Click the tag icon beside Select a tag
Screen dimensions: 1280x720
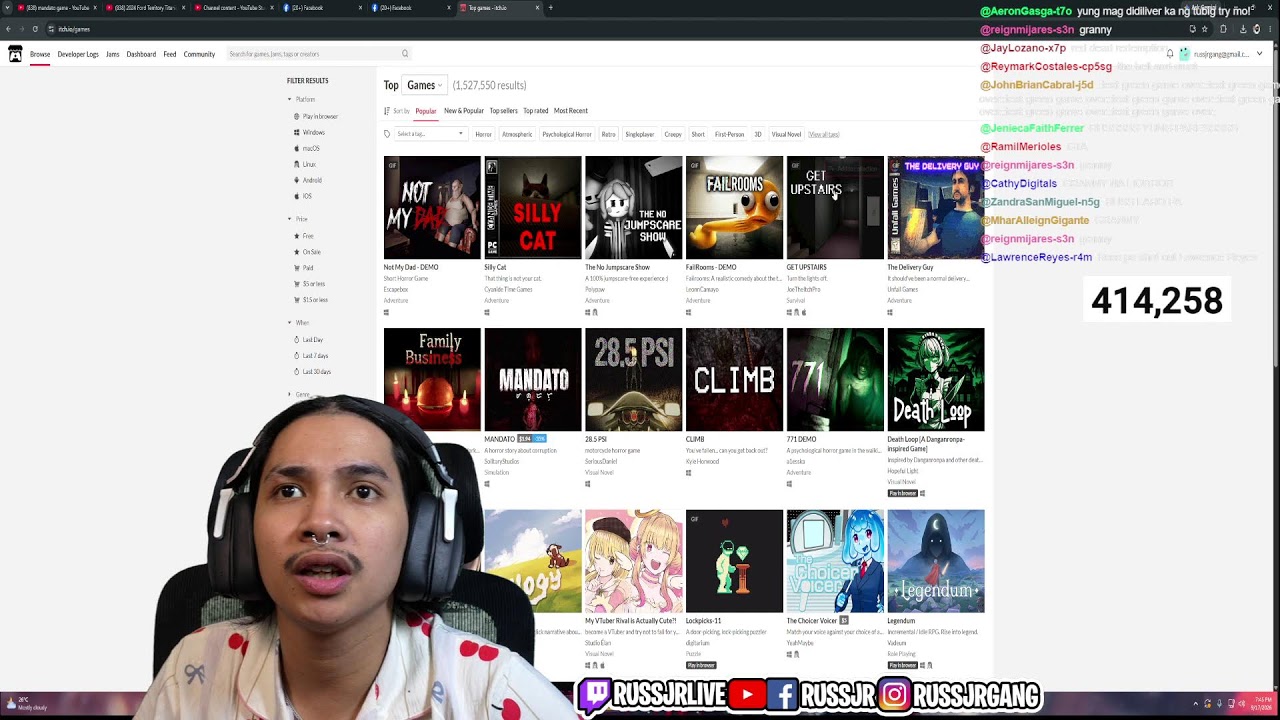pyautogui.click(x=387, y=134)
